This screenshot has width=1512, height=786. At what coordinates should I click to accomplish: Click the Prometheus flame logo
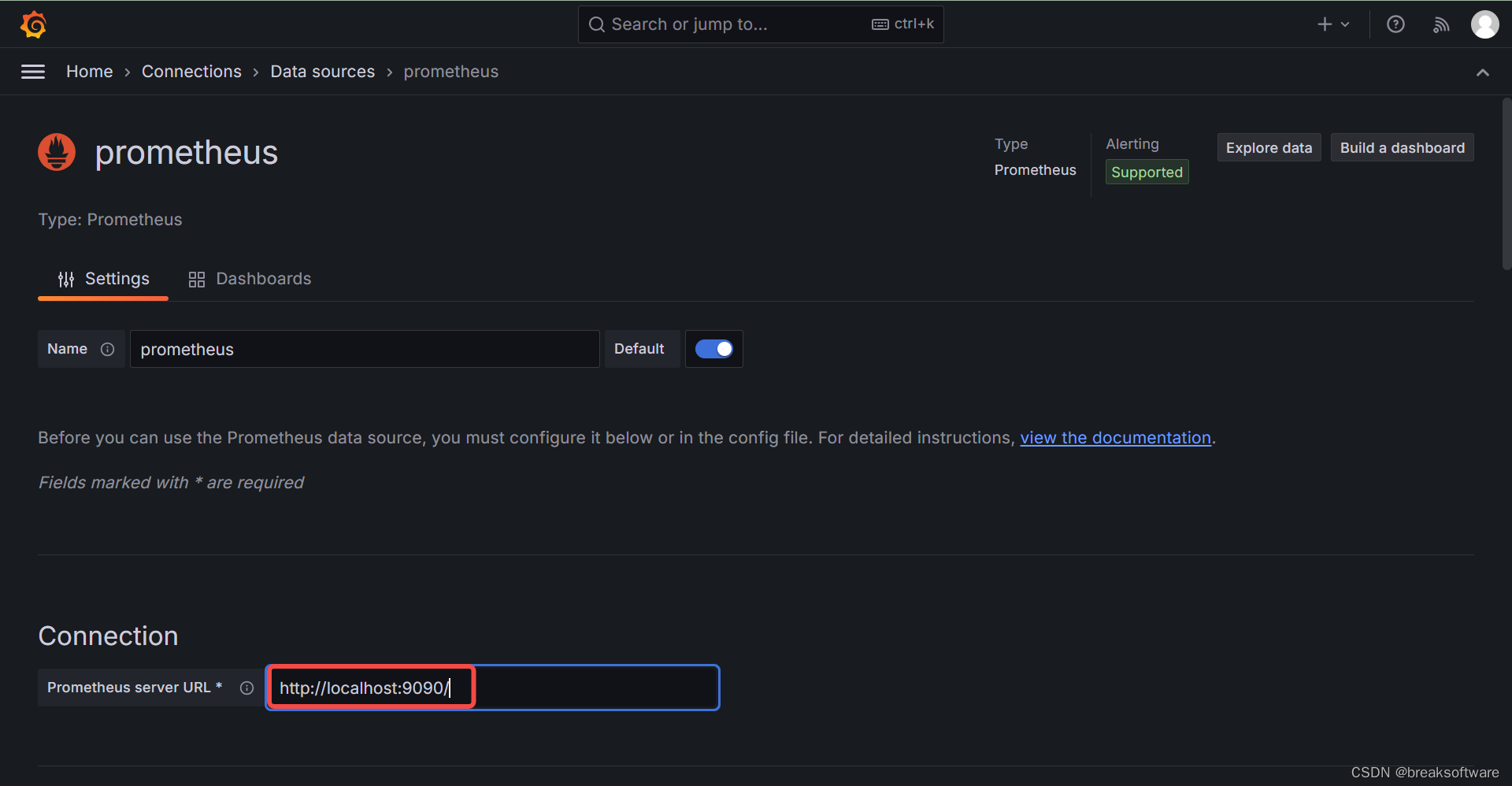pos(57,152)
